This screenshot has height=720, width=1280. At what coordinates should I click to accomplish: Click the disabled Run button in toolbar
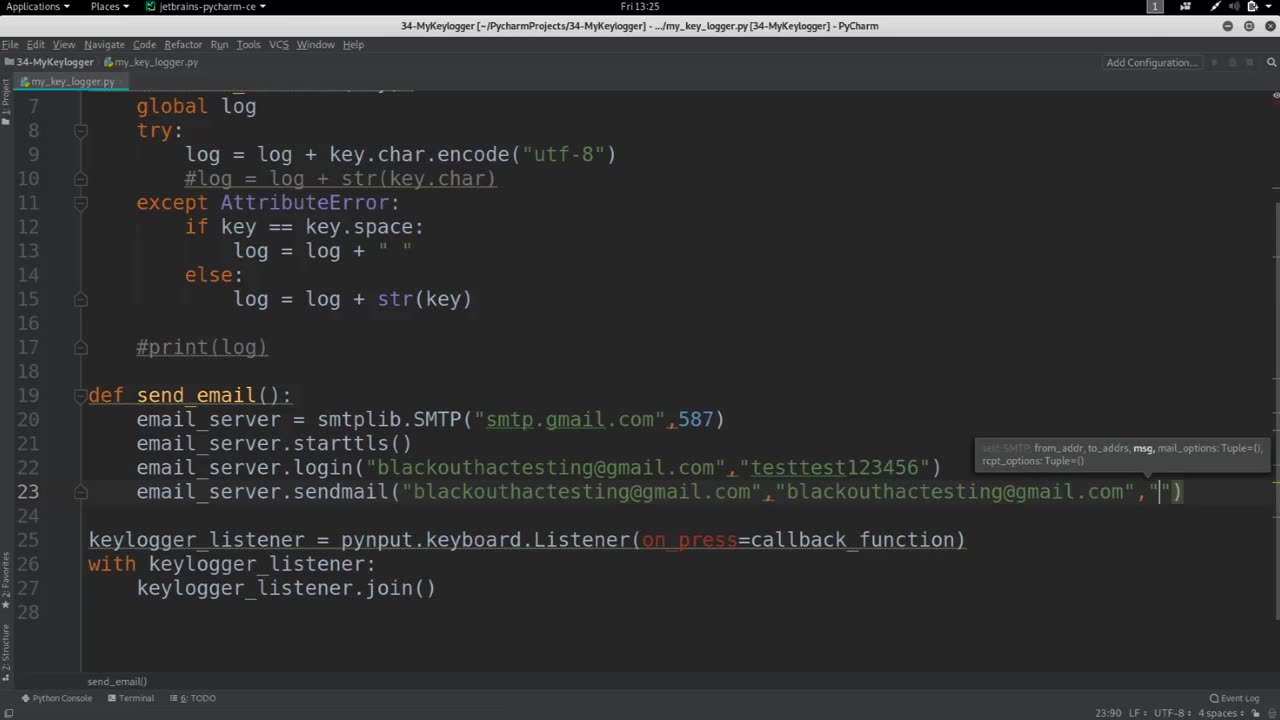(1215, 62)
